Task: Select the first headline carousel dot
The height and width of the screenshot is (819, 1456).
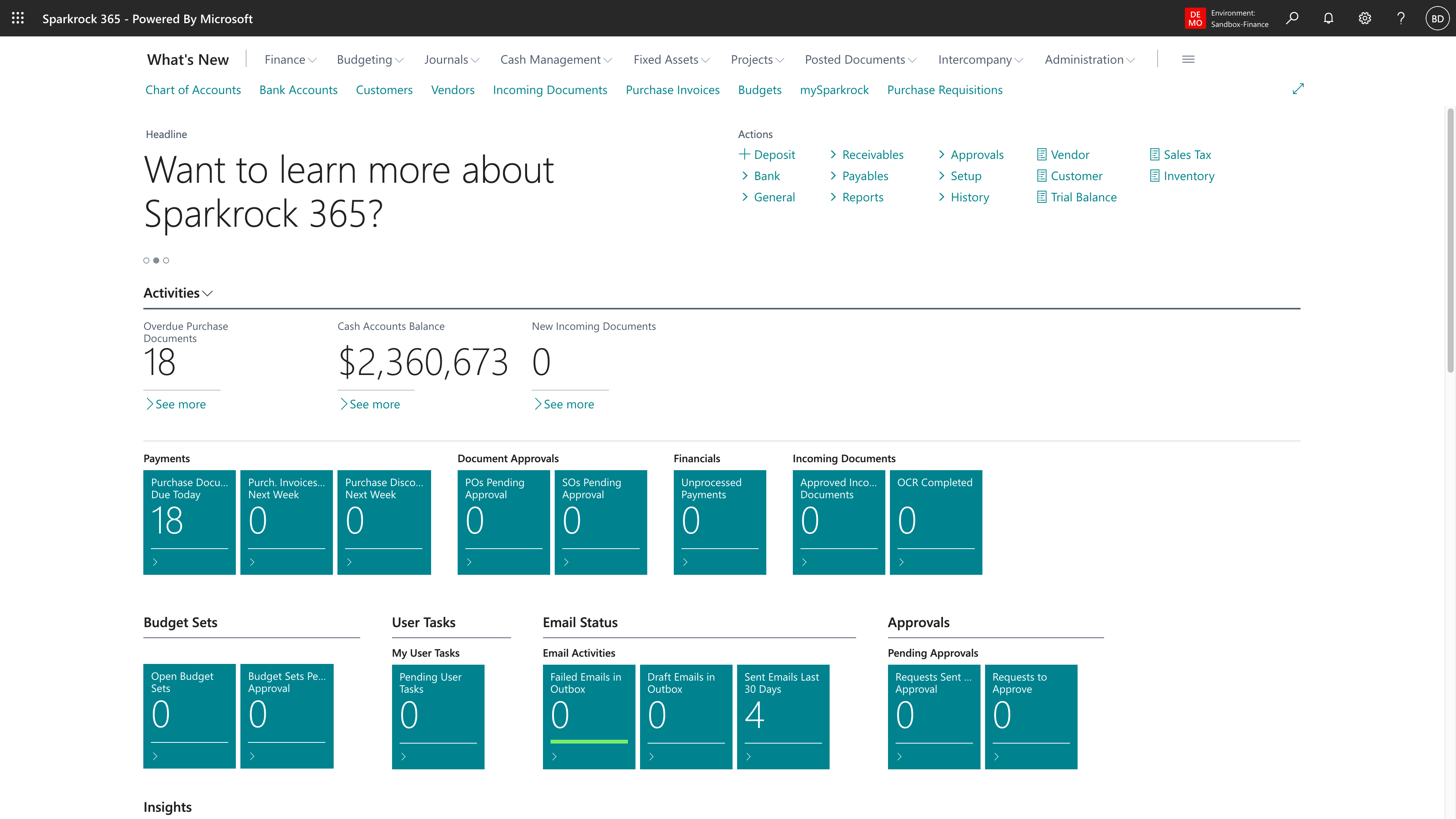Action: (x=146, y=260)
